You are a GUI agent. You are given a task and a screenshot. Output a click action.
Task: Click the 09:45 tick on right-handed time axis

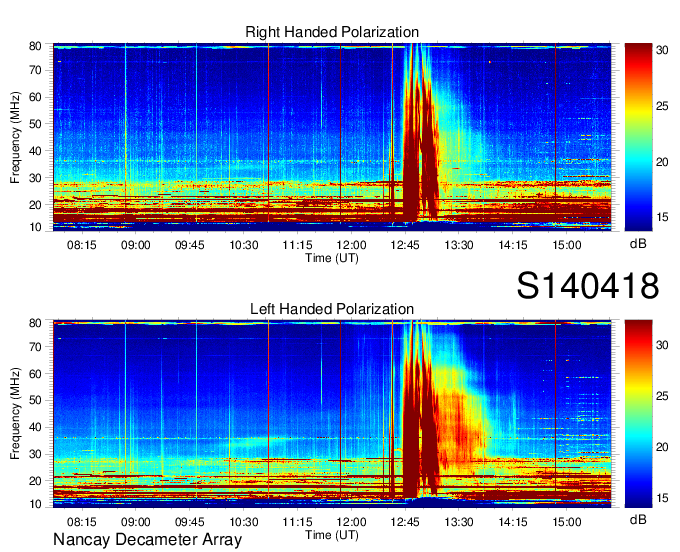click(190, 245)
